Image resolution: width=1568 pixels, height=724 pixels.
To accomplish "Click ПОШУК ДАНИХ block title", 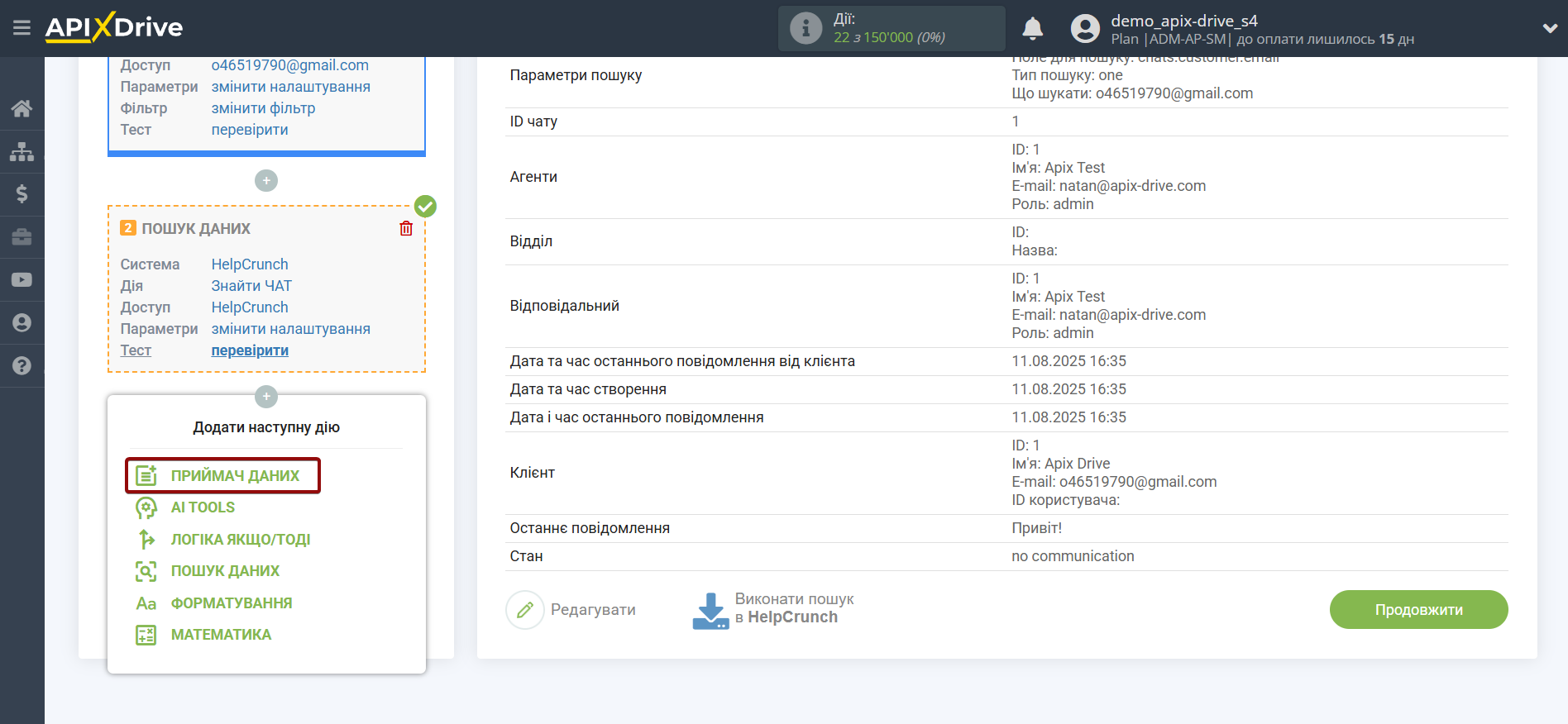I will (196, 229).
